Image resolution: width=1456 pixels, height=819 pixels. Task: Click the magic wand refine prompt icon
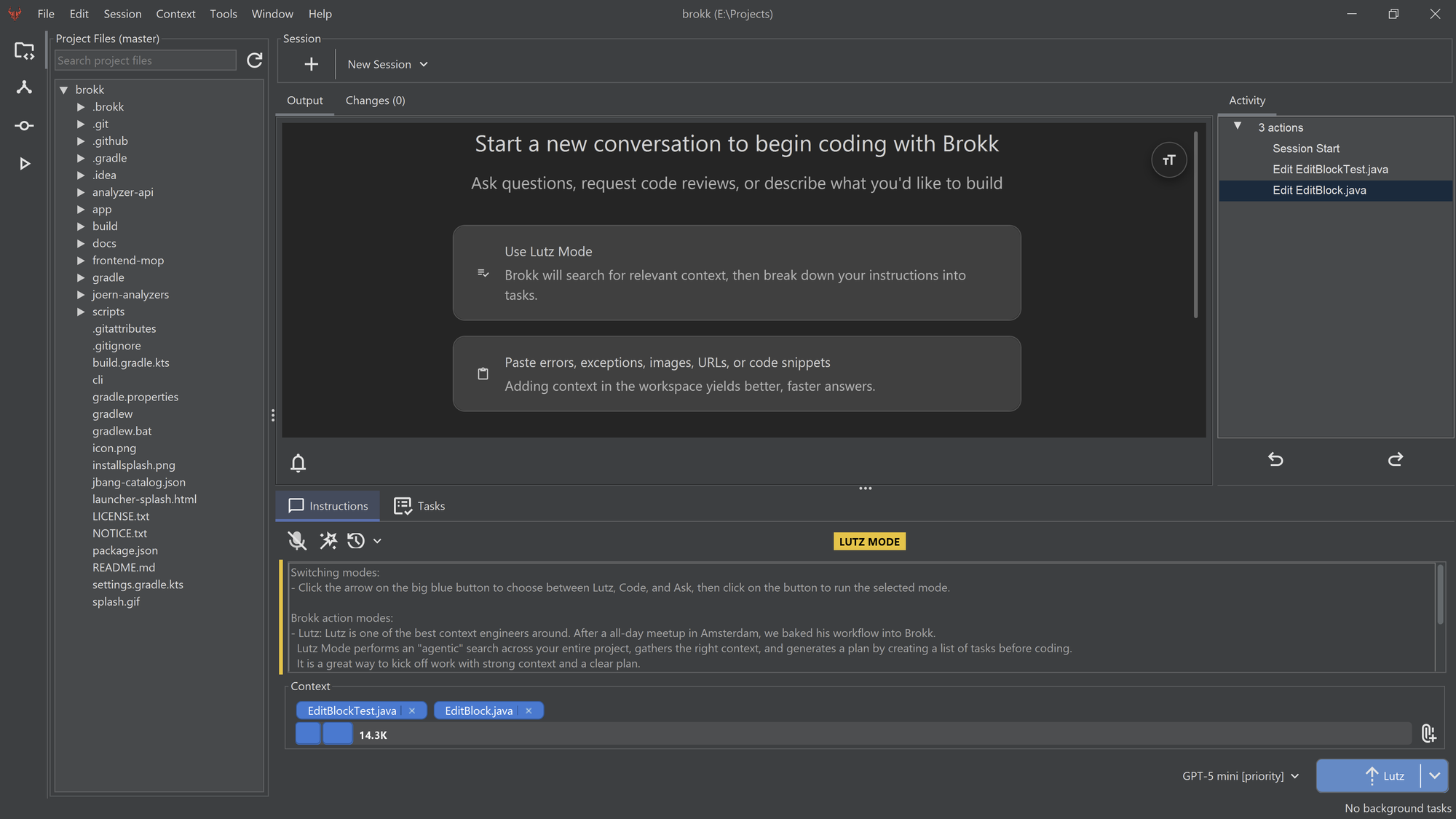(328, 541)
